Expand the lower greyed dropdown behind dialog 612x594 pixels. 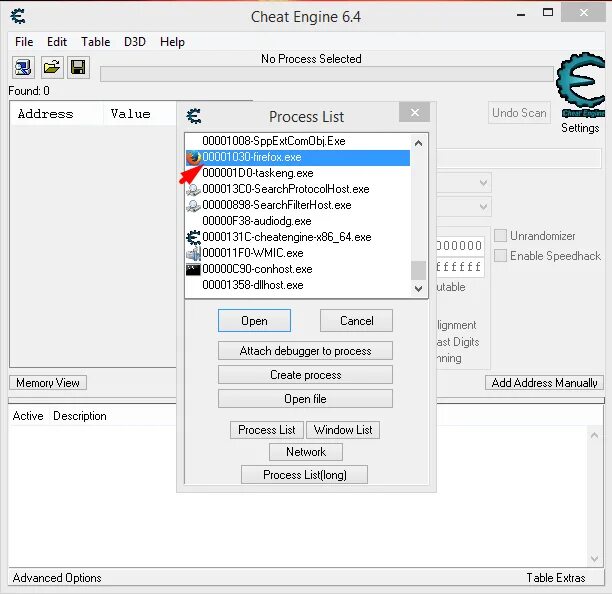pyautogui.click(x=483, y=206)
